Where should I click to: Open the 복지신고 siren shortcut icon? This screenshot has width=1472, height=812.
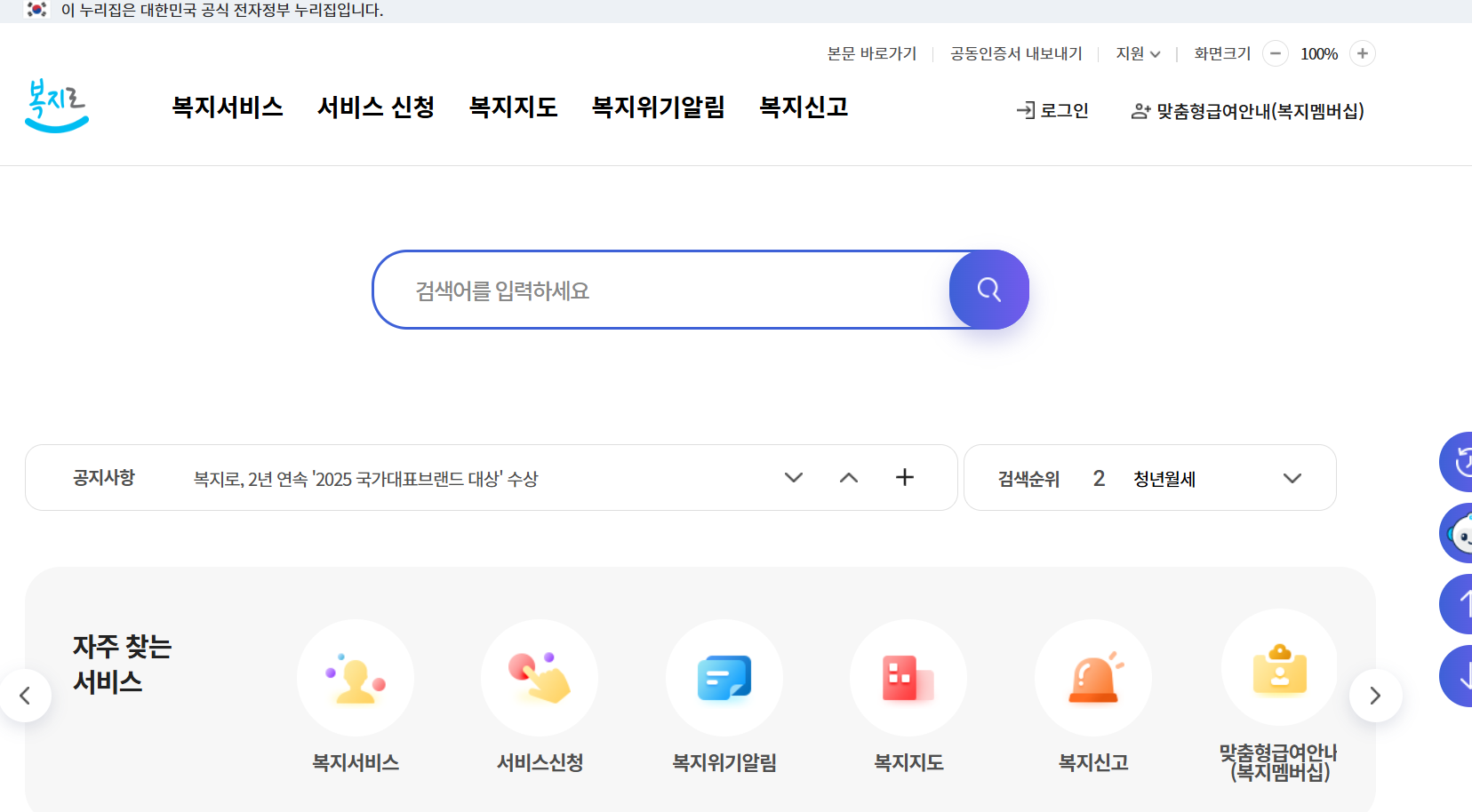(1093, 678)
